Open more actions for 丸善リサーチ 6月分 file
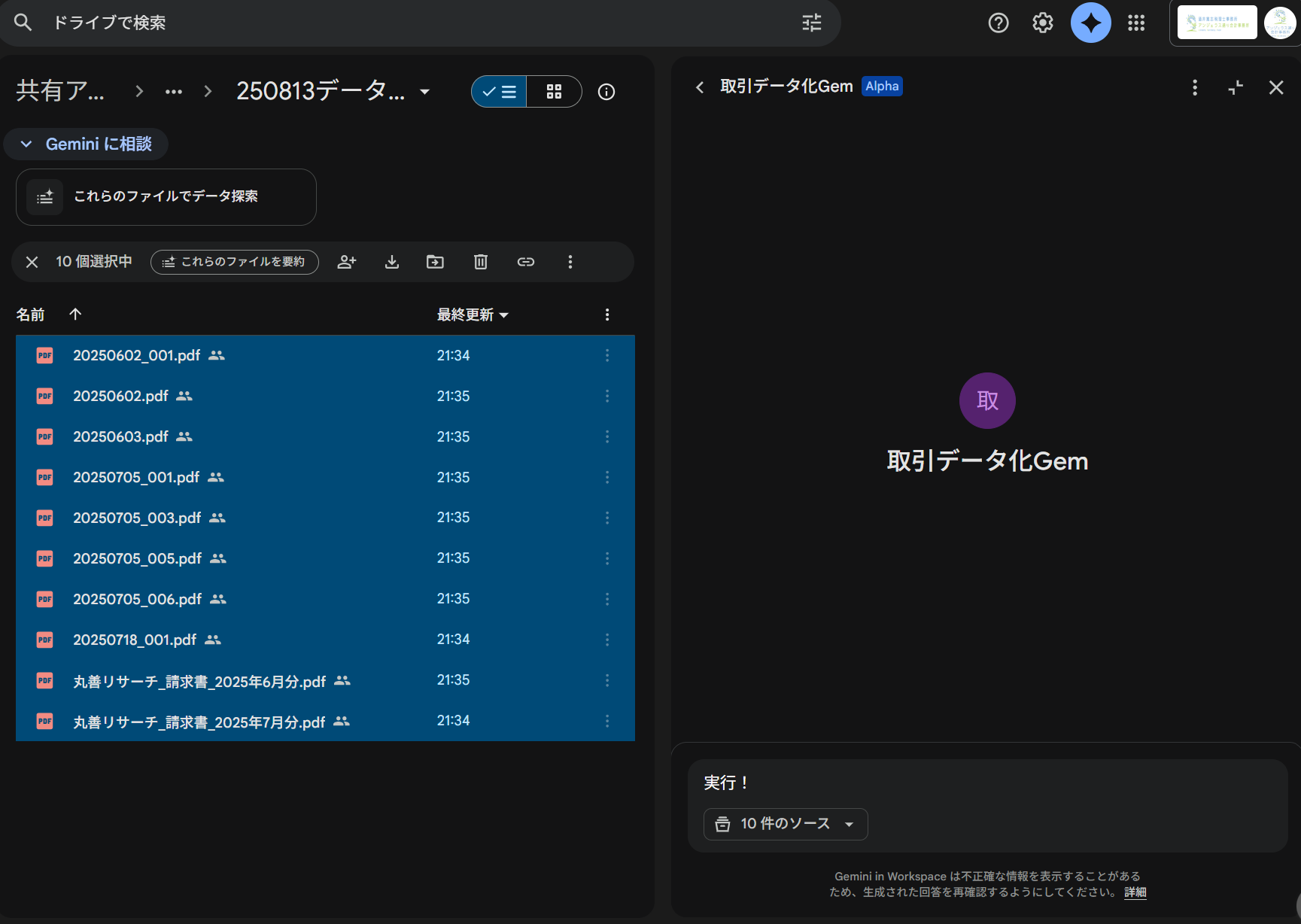The image size is (1301, 924). [607, 680]
